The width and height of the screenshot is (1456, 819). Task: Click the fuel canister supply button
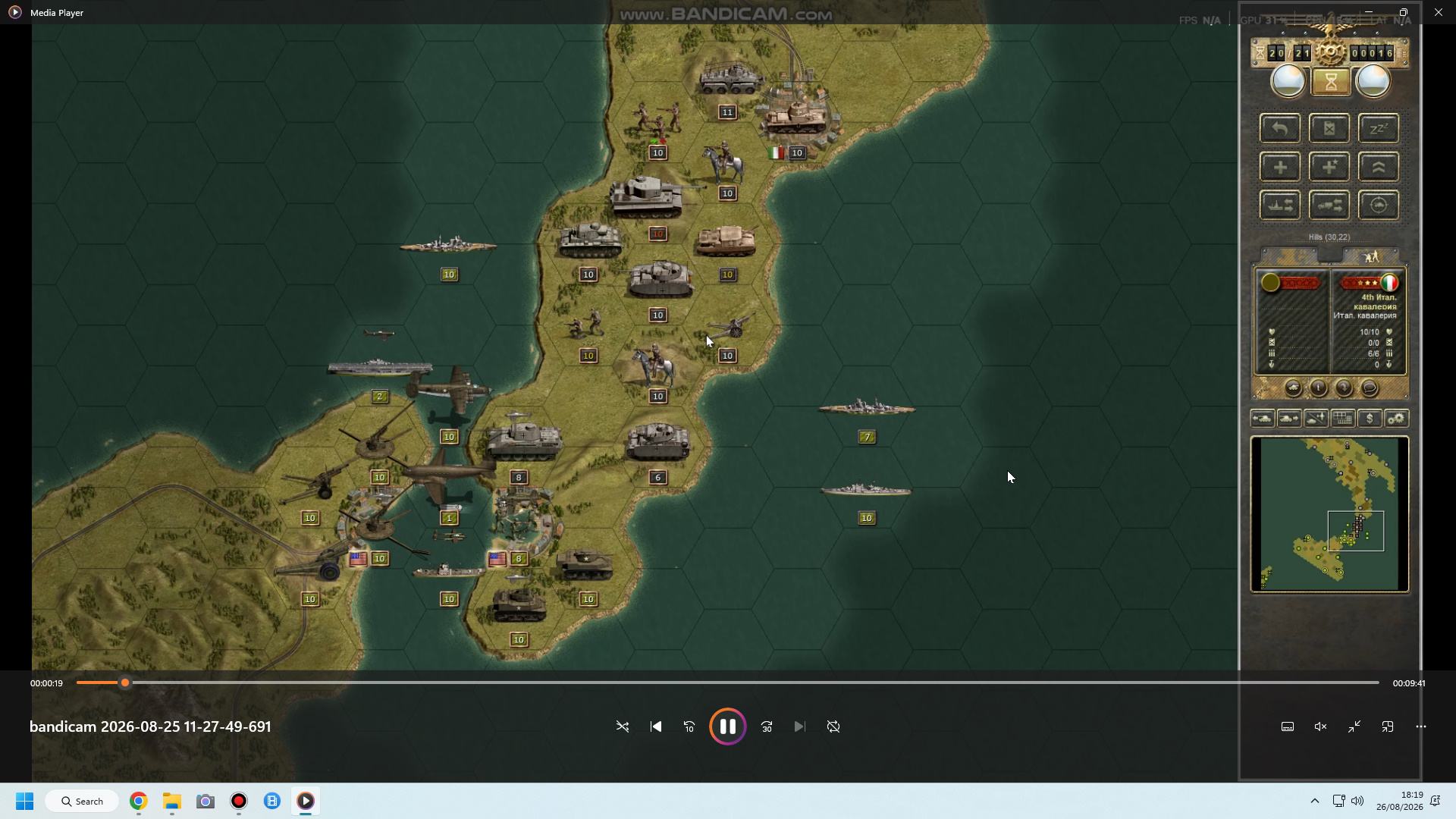[1329, 128]
